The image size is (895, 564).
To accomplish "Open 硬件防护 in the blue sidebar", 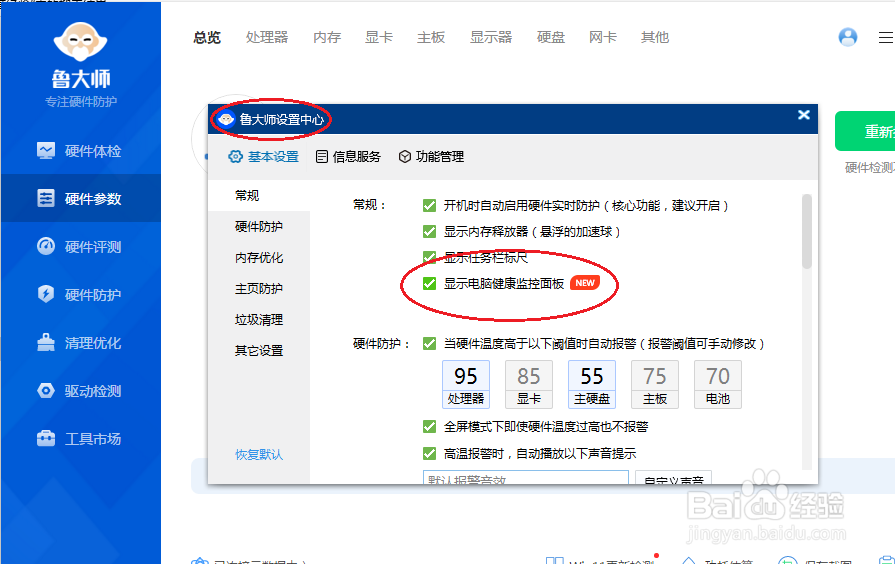I will click(x=80, y=295).
